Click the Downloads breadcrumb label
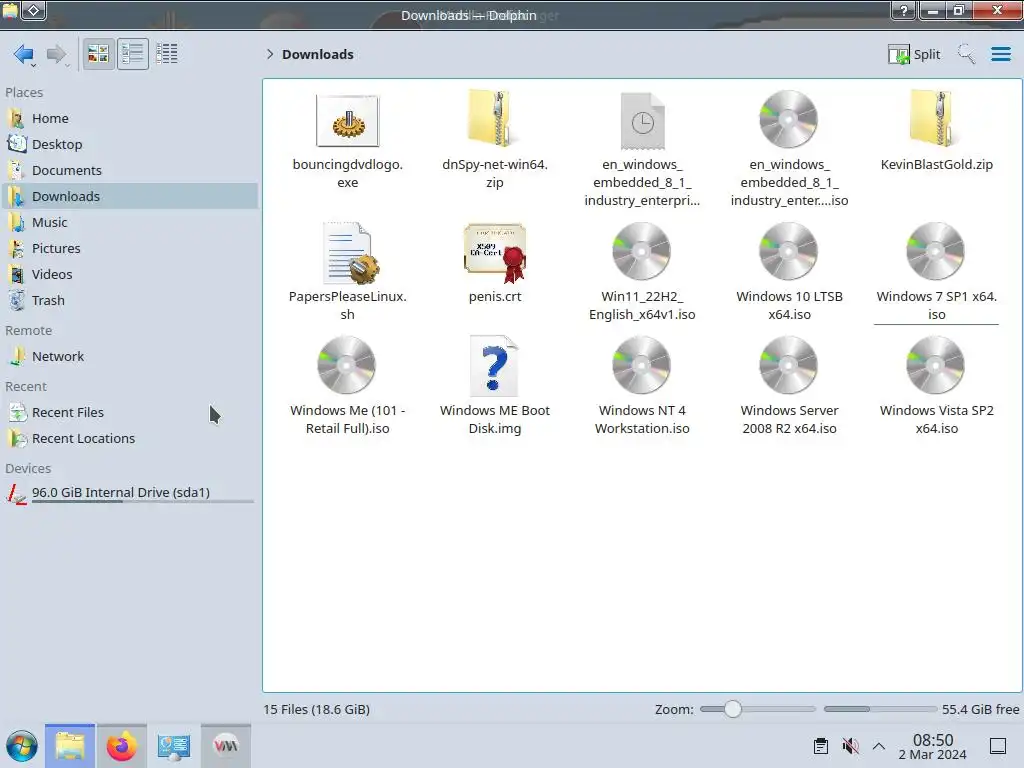The width and height of the screenshot is (1024, 768). pyautogui.click(x=317, y=54)
